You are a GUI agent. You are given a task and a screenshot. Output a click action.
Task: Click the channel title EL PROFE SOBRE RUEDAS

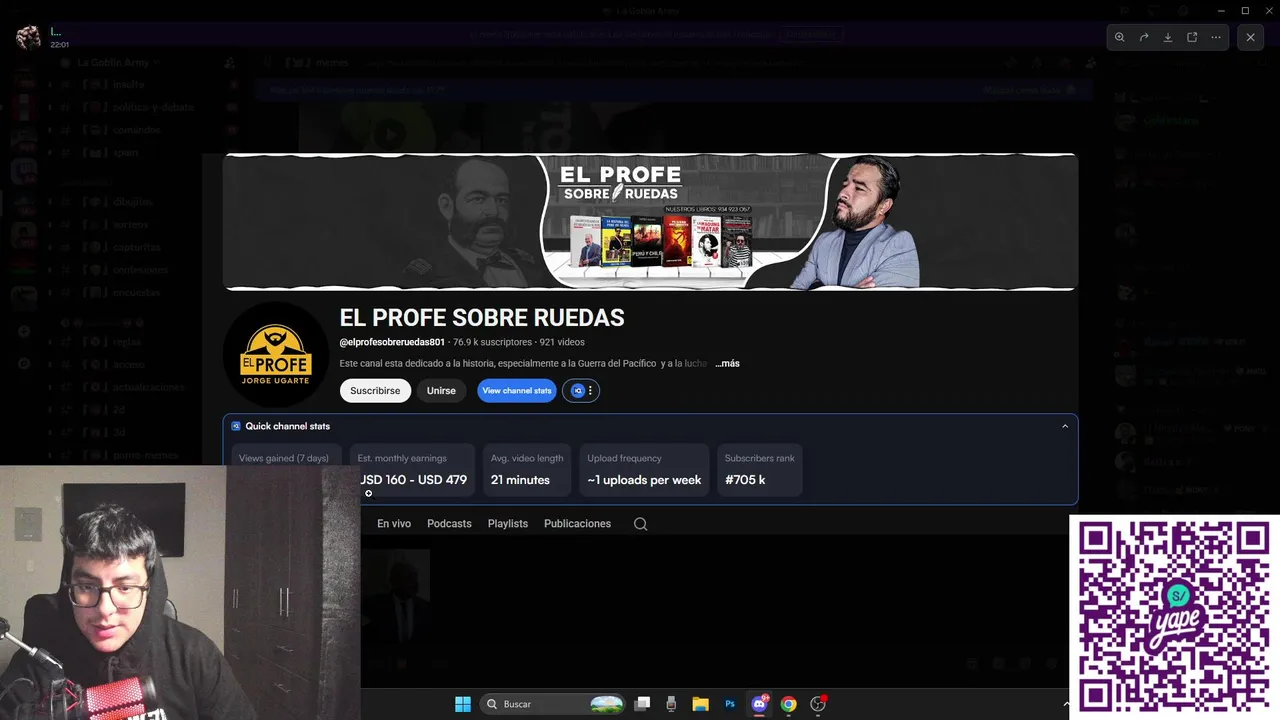coord(482,318)
